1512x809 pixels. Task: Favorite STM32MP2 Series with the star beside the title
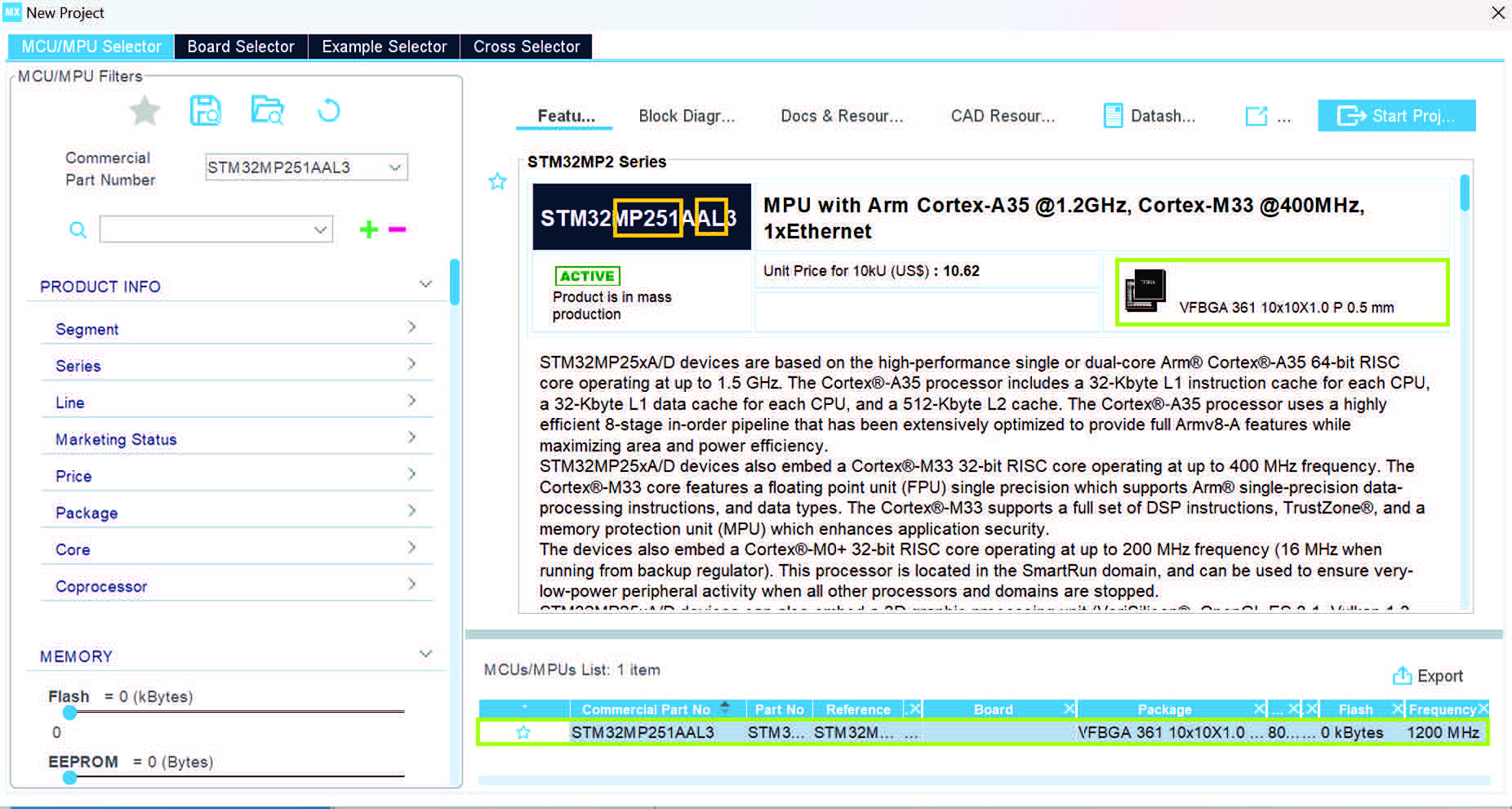pyautogui.click(x=497, y=181)
